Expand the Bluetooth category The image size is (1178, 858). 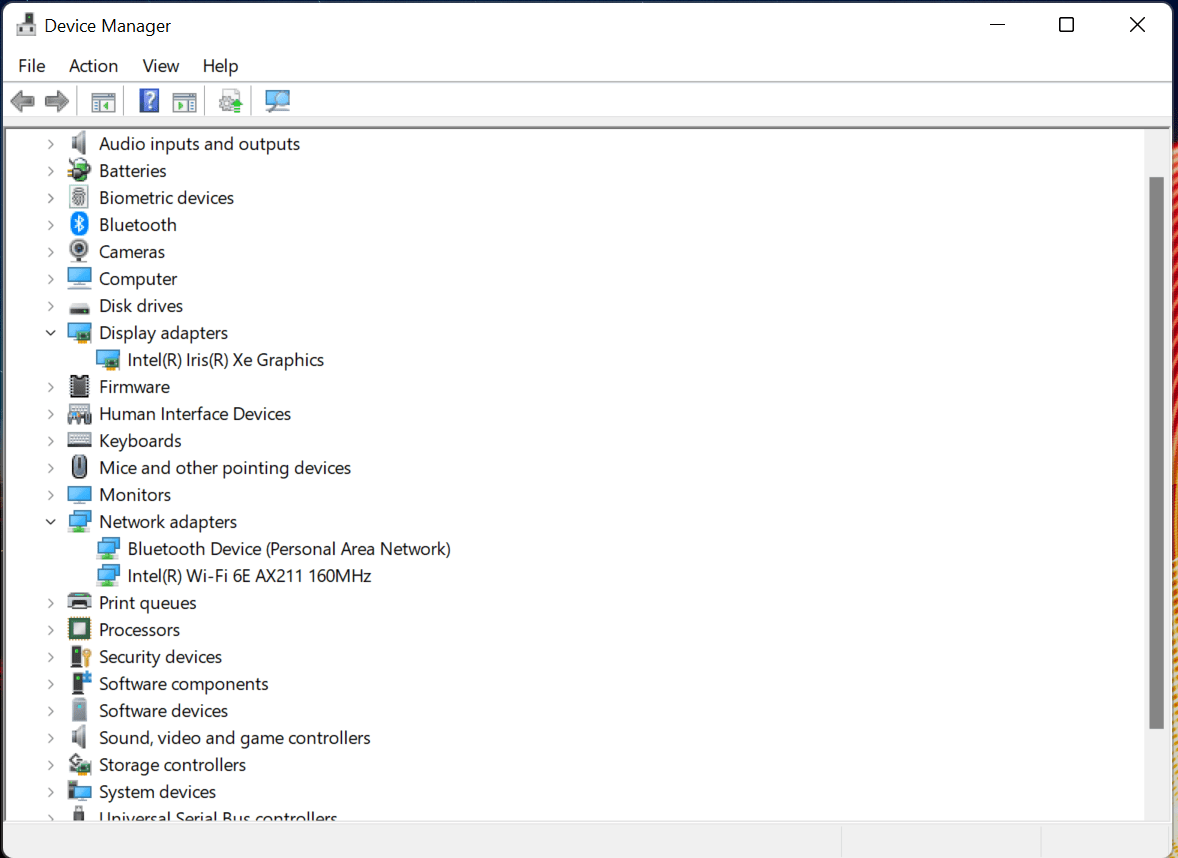(x=51, y=224)
